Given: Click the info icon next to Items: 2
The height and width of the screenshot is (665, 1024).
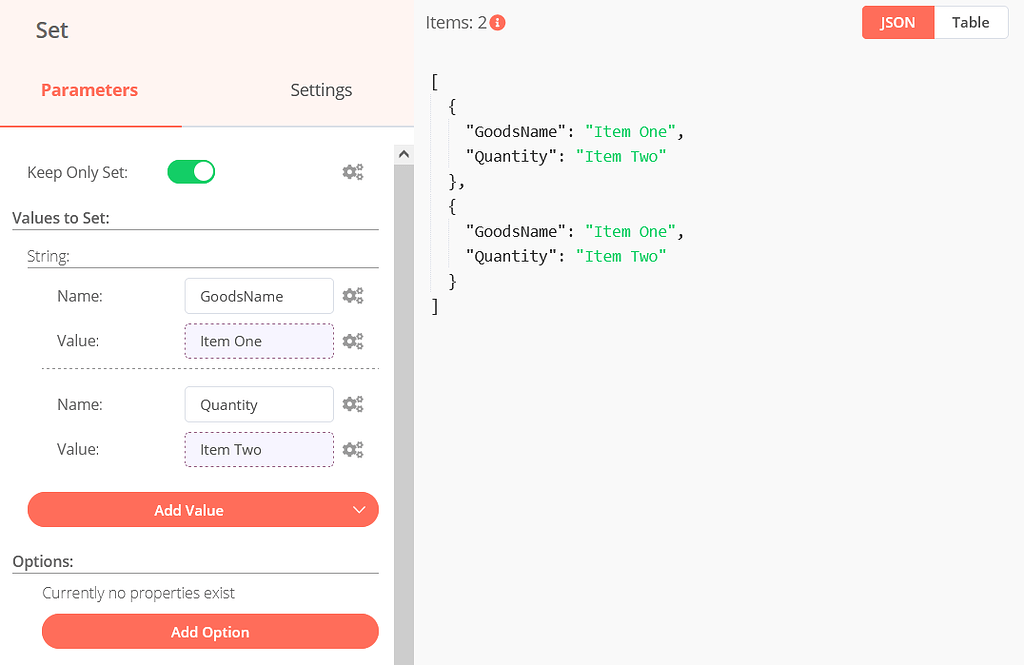Looking at the screenshot, I should pos(498,22).
